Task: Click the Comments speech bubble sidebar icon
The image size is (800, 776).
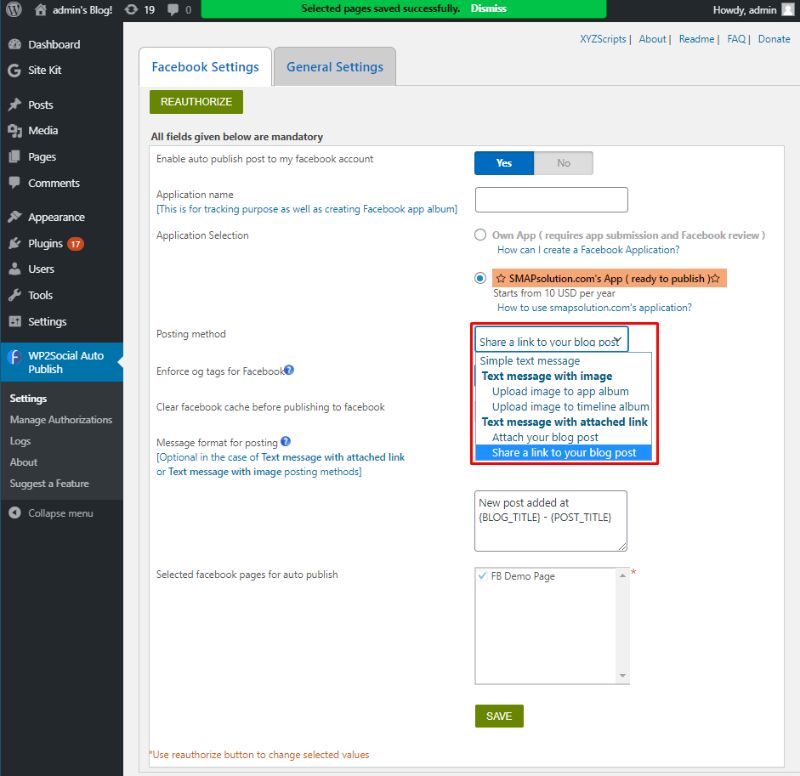Action: pyautogui.click(x=15, y=183)
